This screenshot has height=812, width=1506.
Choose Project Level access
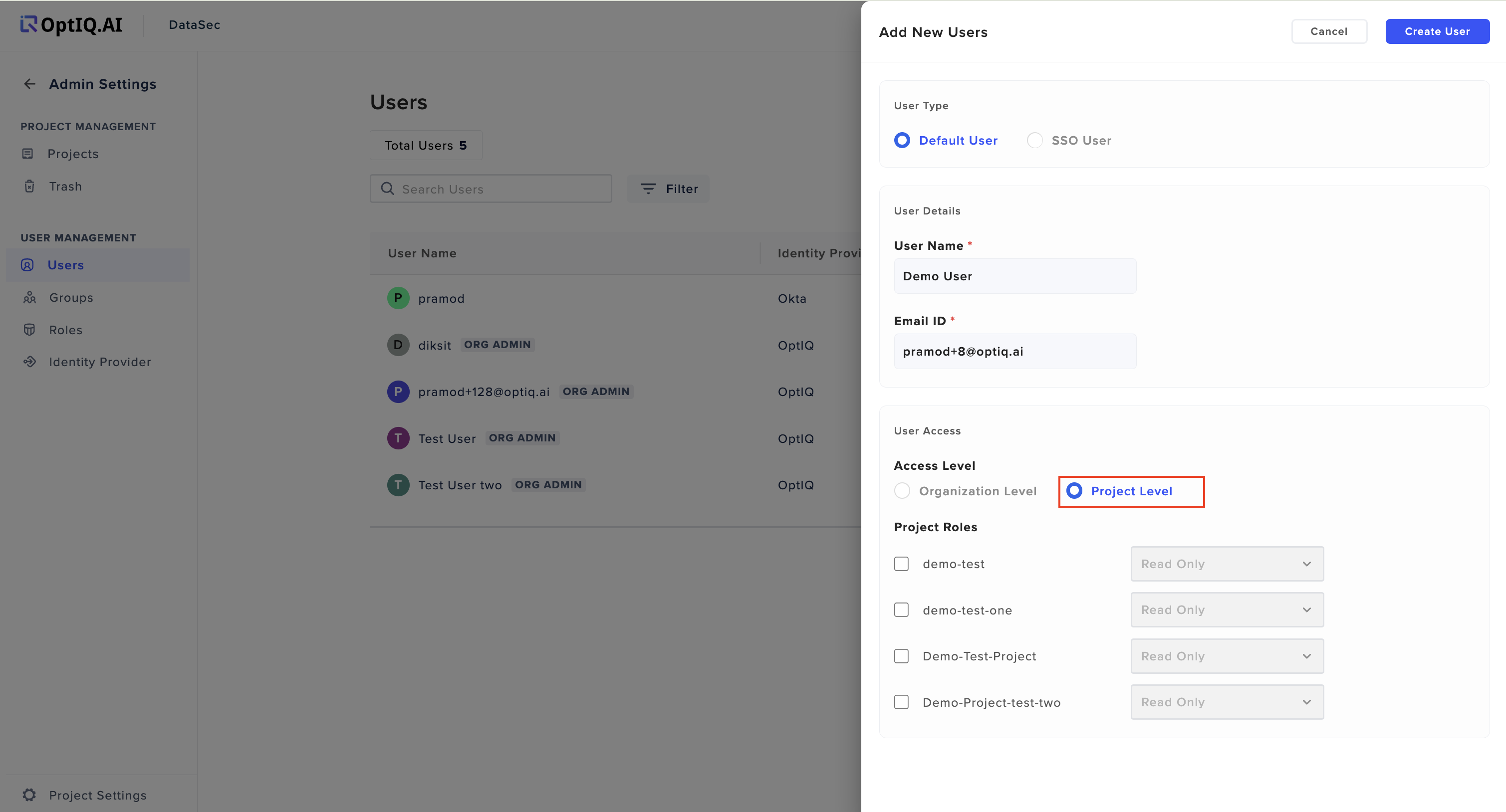1074,491
